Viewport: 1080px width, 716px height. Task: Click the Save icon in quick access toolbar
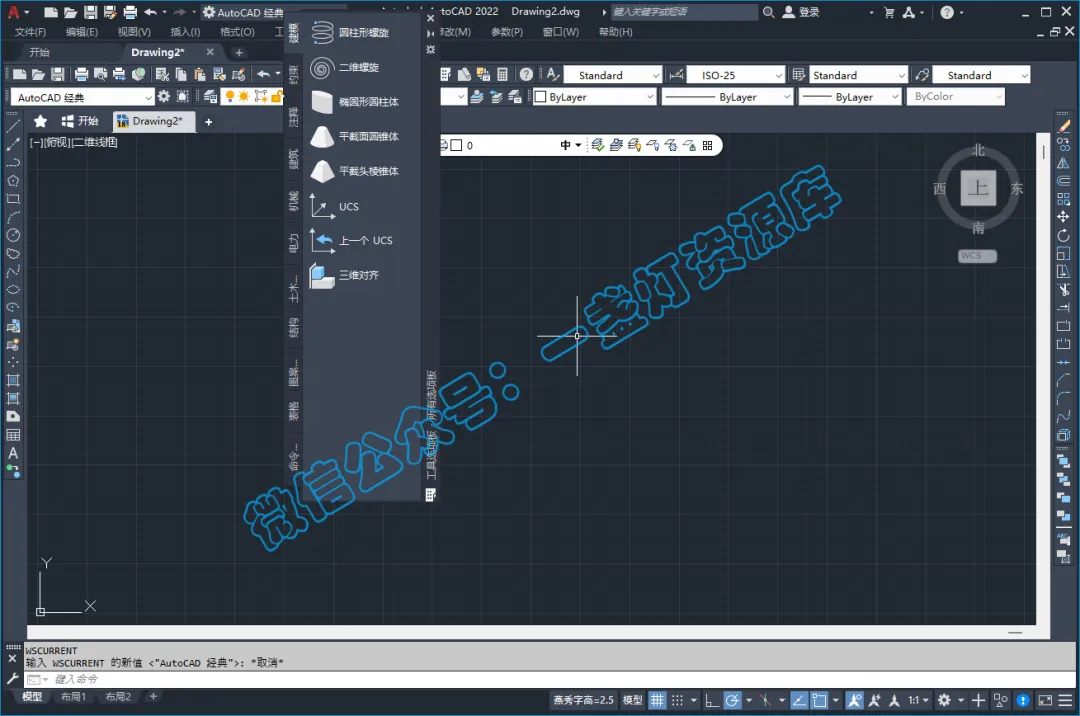point(90,12)
